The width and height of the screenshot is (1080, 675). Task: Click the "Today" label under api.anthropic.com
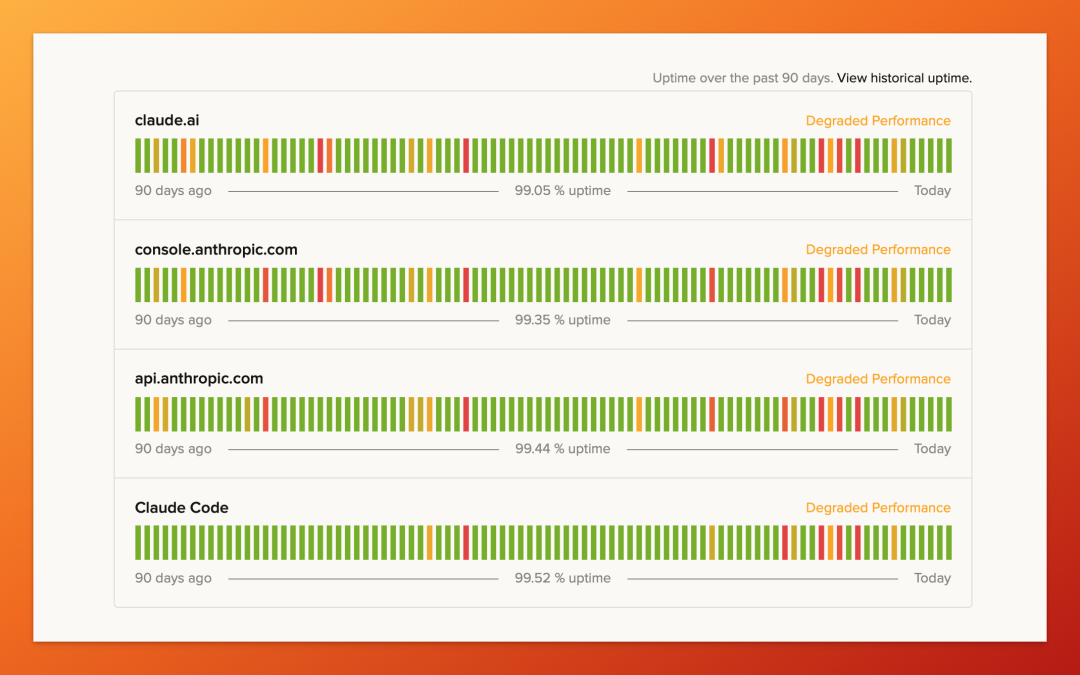tap(933, 448)
